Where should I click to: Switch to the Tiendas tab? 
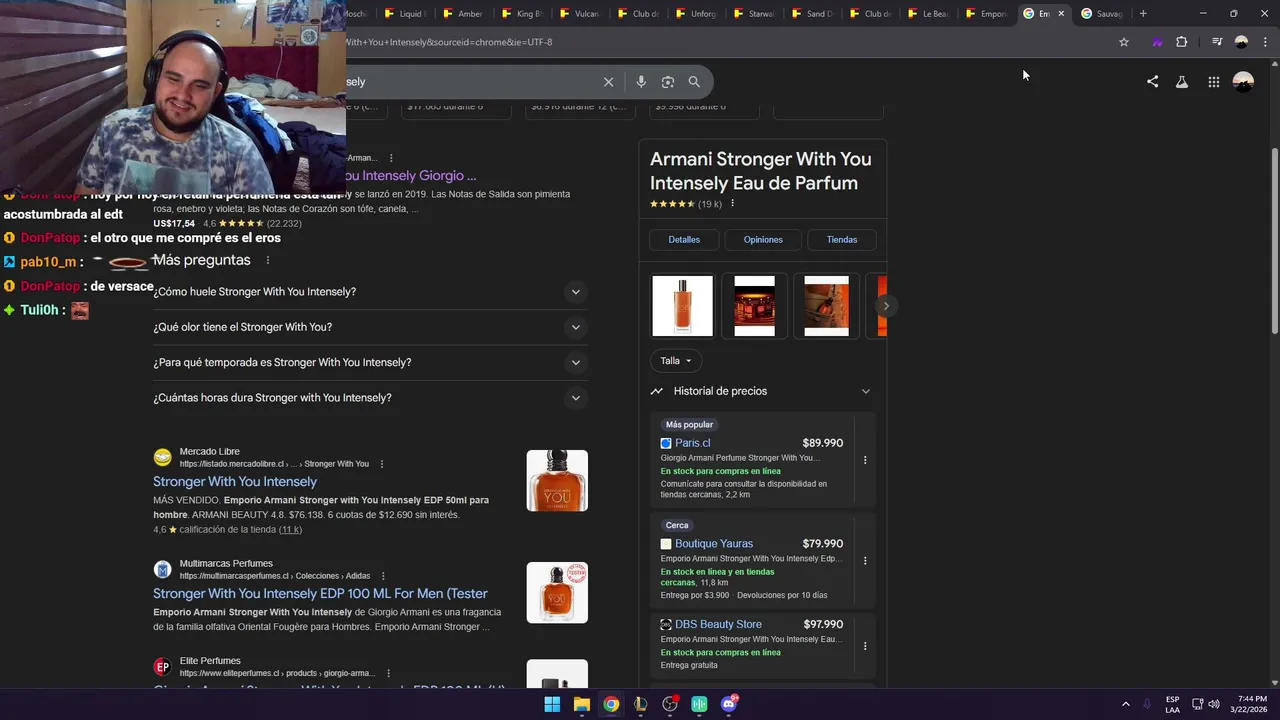[x=842, y=240]
